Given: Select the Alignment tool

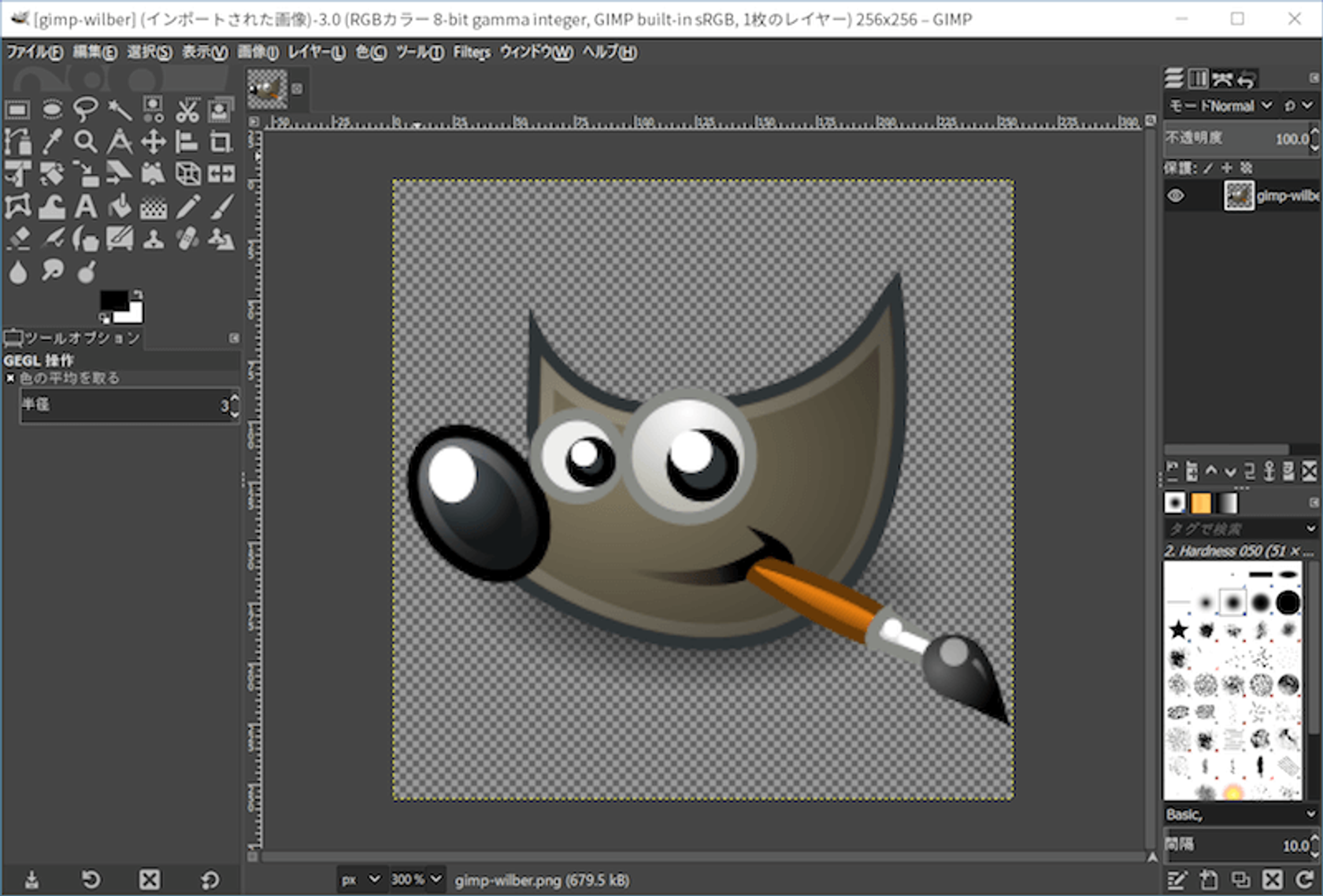Looking at the screenshot, I should [187, 142].
